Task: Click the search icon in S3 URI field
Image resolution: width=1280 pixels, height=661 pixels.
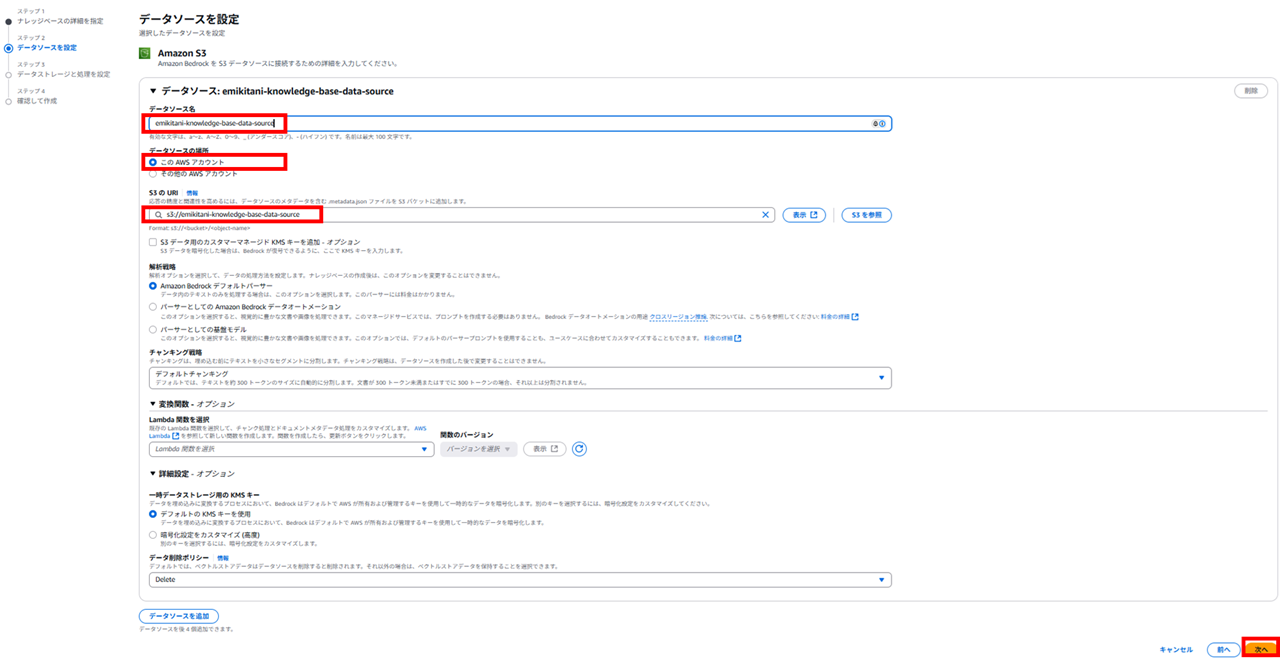Action: click(158, 215)
